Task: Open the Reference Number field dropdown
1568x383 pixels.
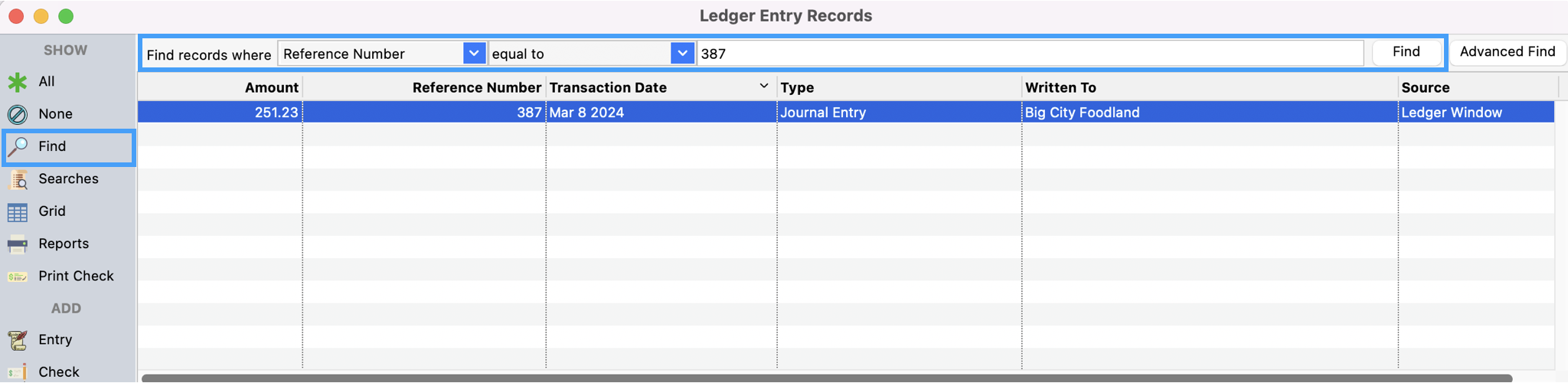Action: click(474, 54)
